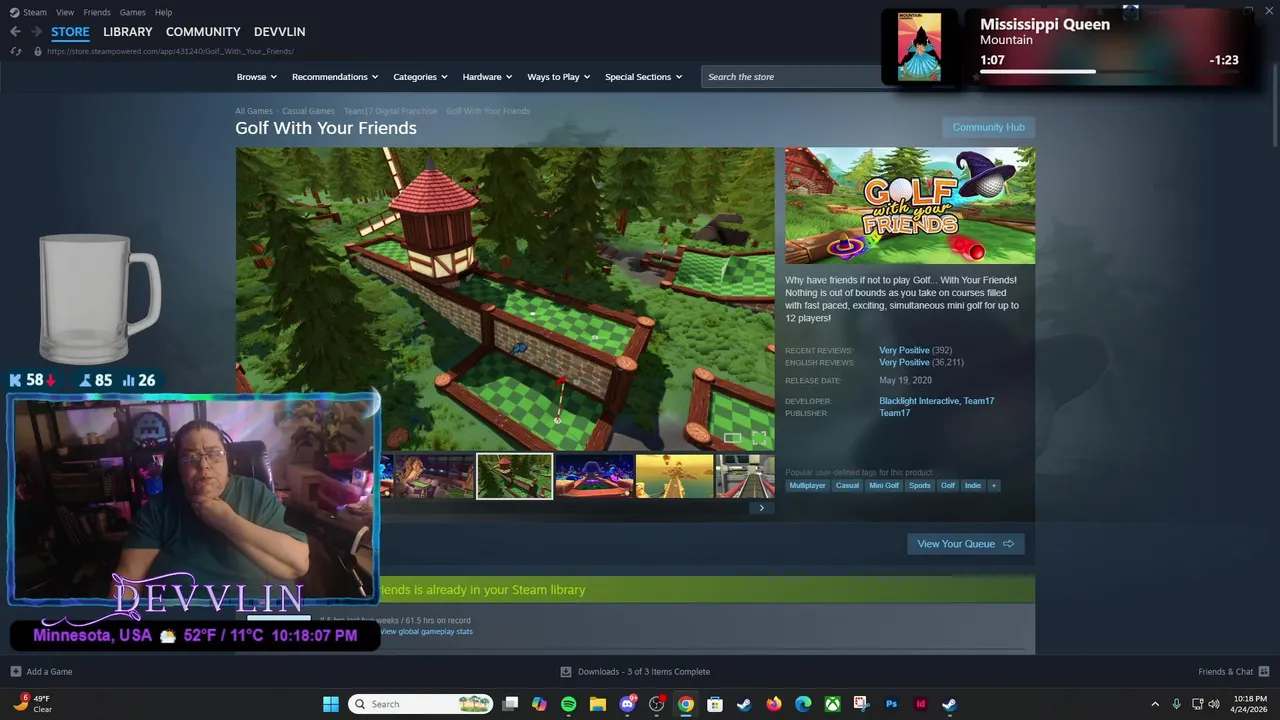Open Photoshop from the taskbar
1280x720 pixels.
(x=891, y=704)
